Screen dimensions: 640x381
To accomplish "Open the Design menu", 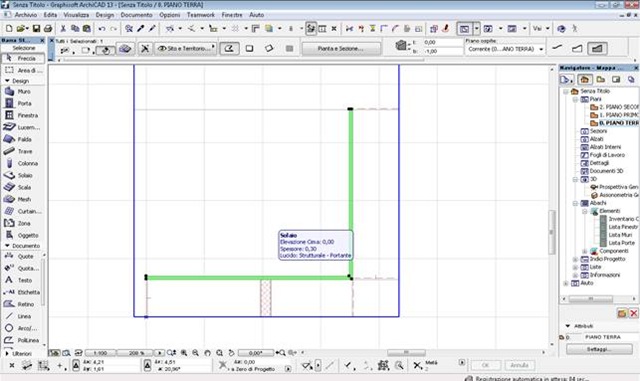I will pos(105,15).
